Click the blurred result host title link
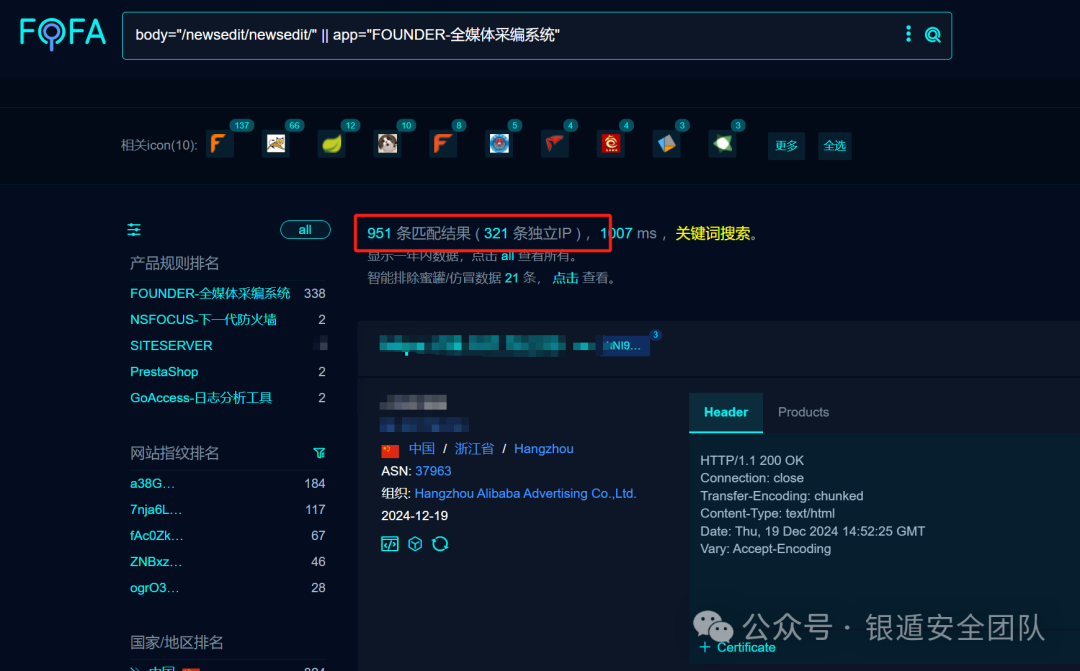 pos(488,344)
